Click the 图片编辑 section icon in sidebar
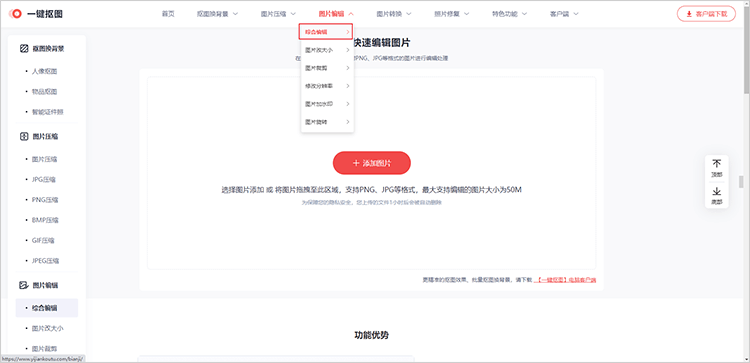 pyautogui.click(x=23, y=285)
